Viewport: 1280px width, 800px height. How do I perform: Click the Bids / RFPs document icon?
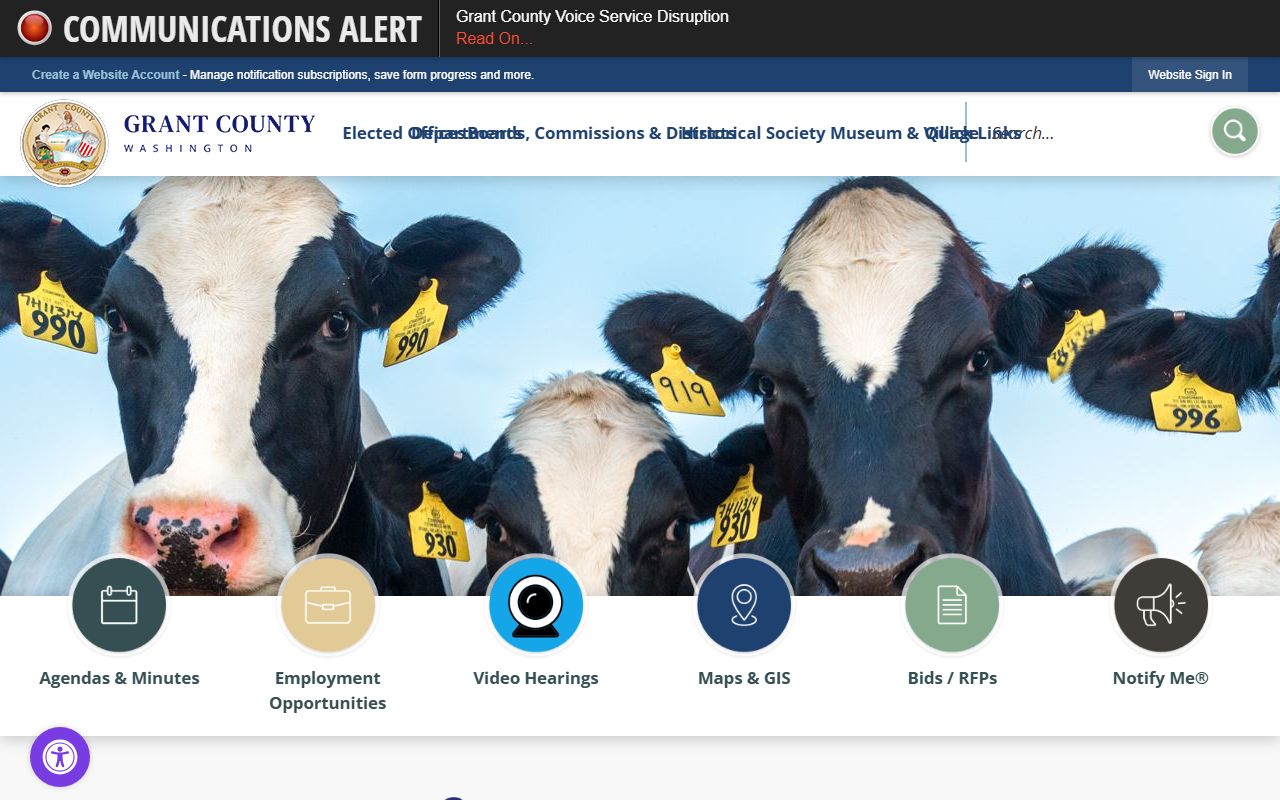click(952, 605)
